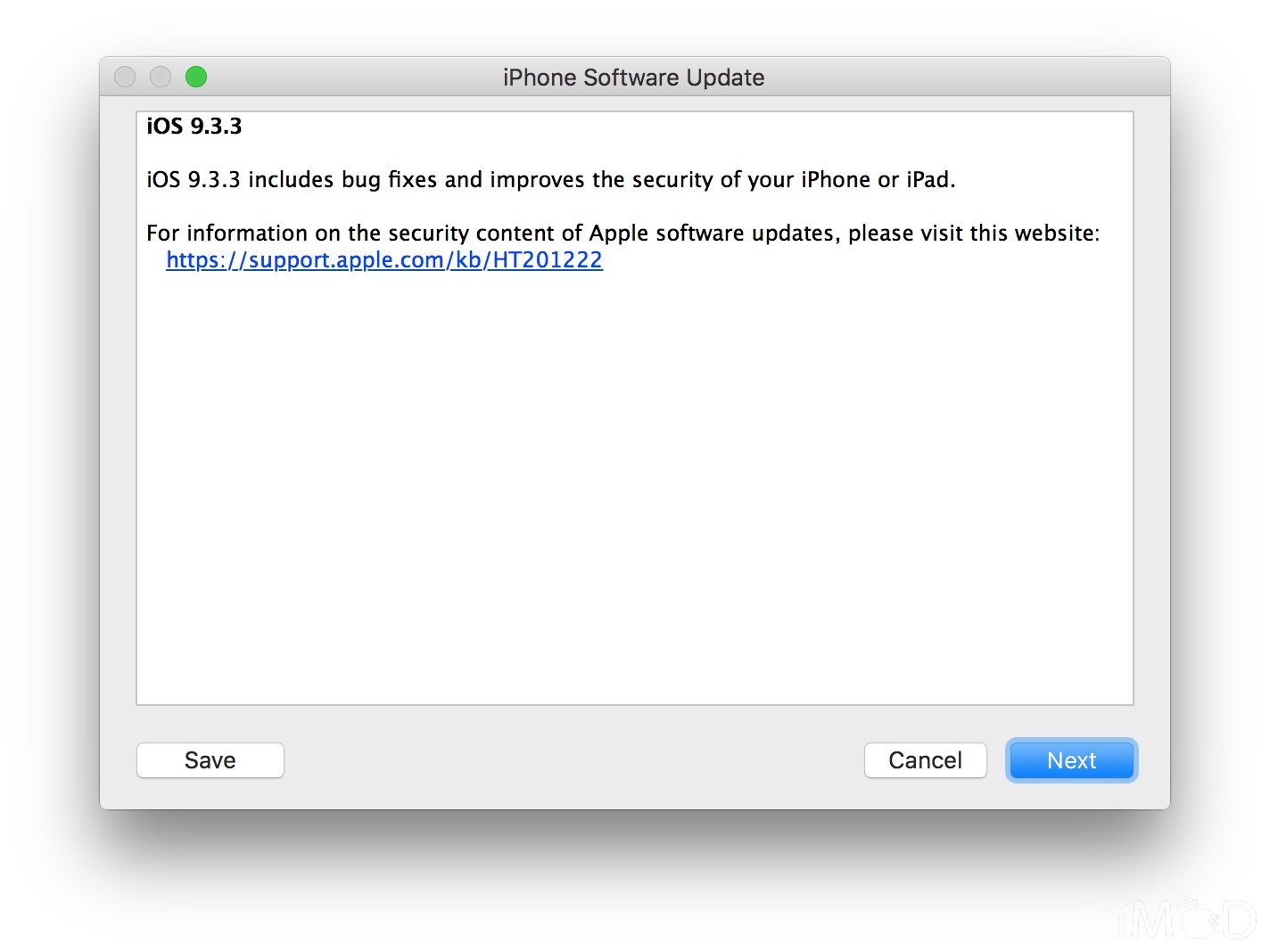Click the word Apple in the second paragraph
1270x952 pixels.
click(x=619, y=234)
